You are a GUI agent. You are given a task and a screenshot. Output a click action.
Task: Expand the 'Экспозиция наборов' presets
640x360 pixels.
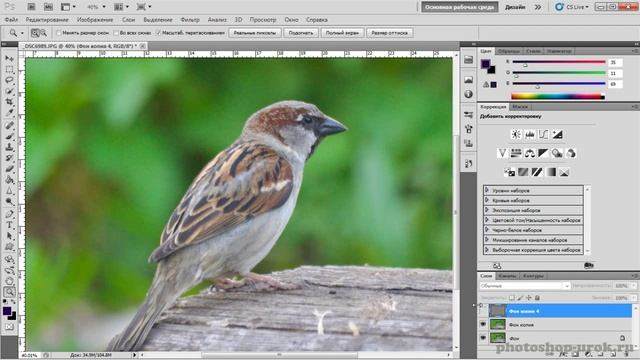487,210
